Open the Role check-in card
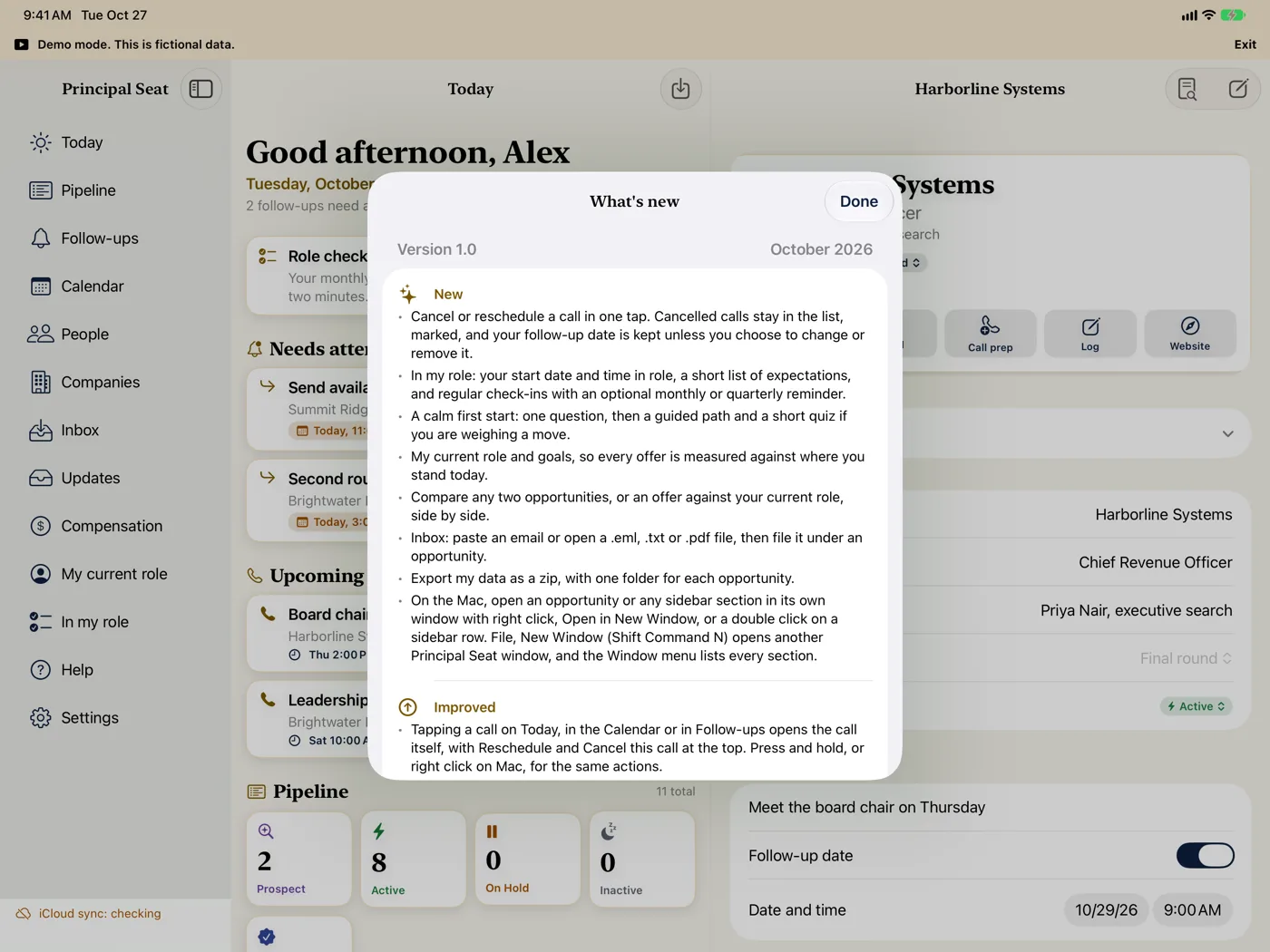1270x952 pixels. tap(308, 277)
